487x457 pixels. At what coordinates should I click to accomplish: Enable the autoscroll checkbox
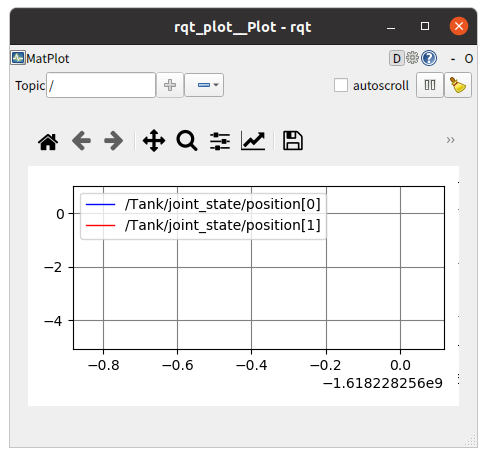pyautogui.click(x=341, y=85)
